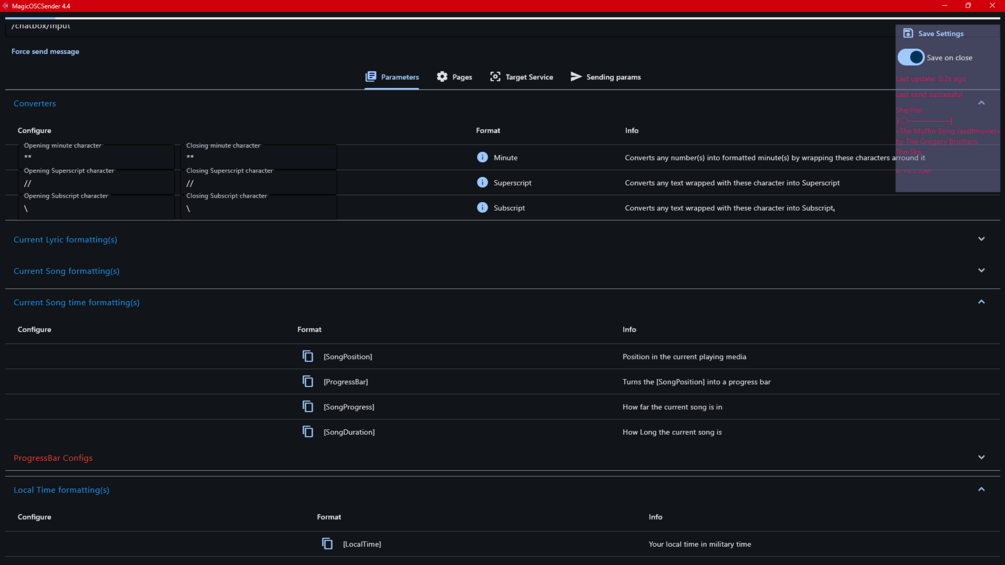The width and height of the screenshot is (1005, 565).
Task: Switch to the Pages tab
Action: (454, 77)
